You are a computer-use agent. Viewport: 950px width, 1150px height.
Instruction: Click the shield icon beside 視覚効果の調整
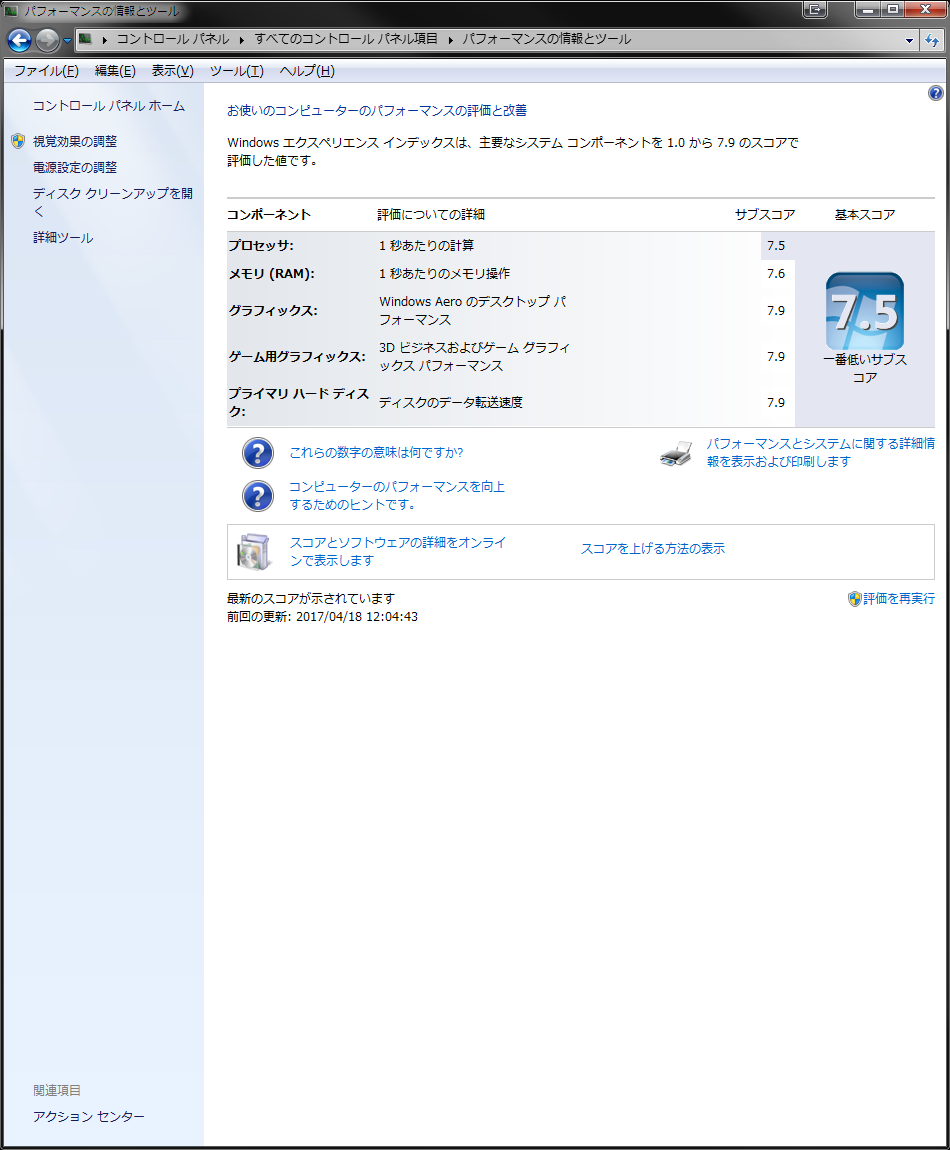pyautogui.click(x=18, y=141)
